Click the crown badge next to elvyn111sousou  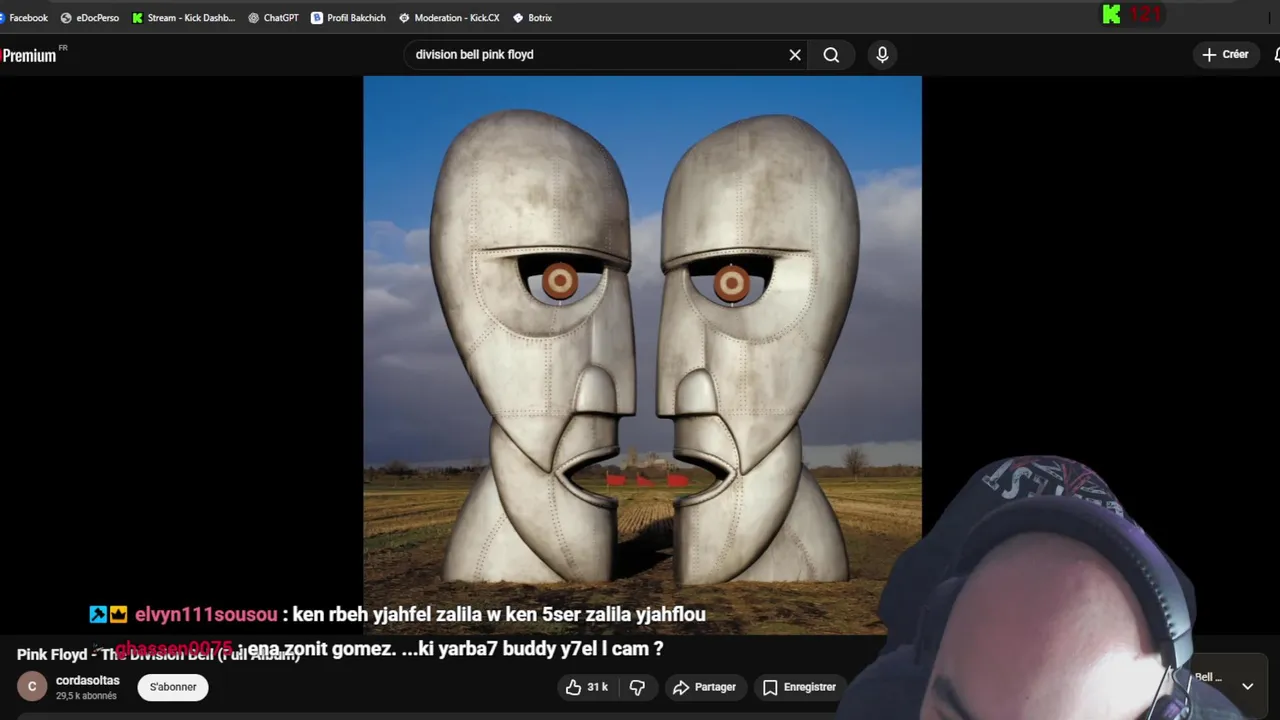[118, 615]
